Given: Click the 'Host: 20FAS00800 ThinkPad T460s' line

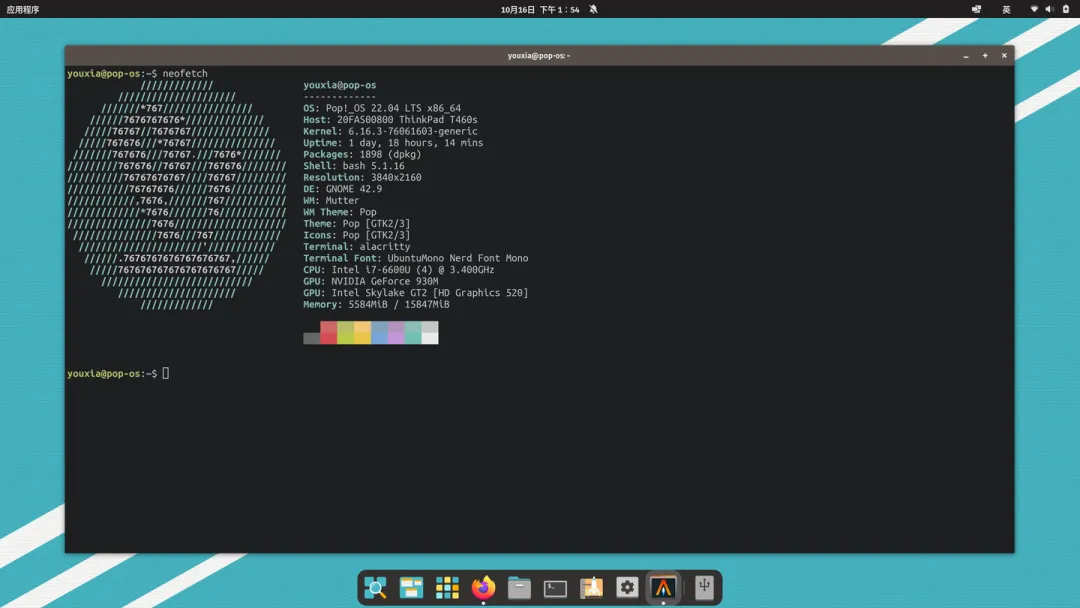Looking at the screenshot, I should pyautogui.click(x=391, y=120).
